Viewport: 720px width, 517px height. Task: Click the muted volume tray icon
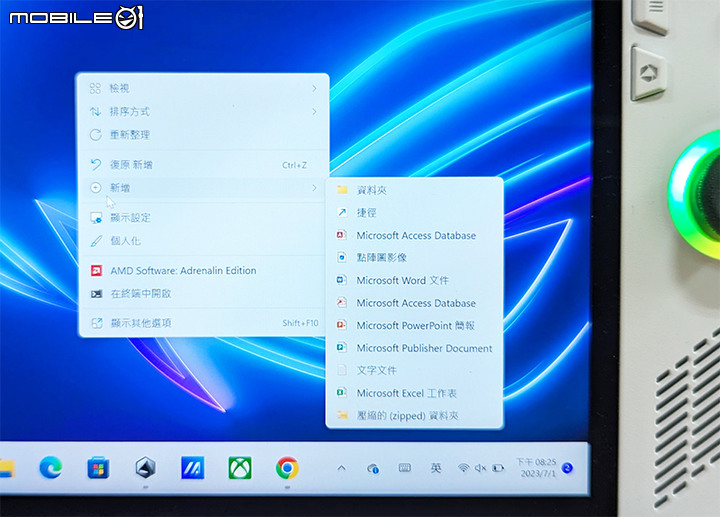(480, 468)
